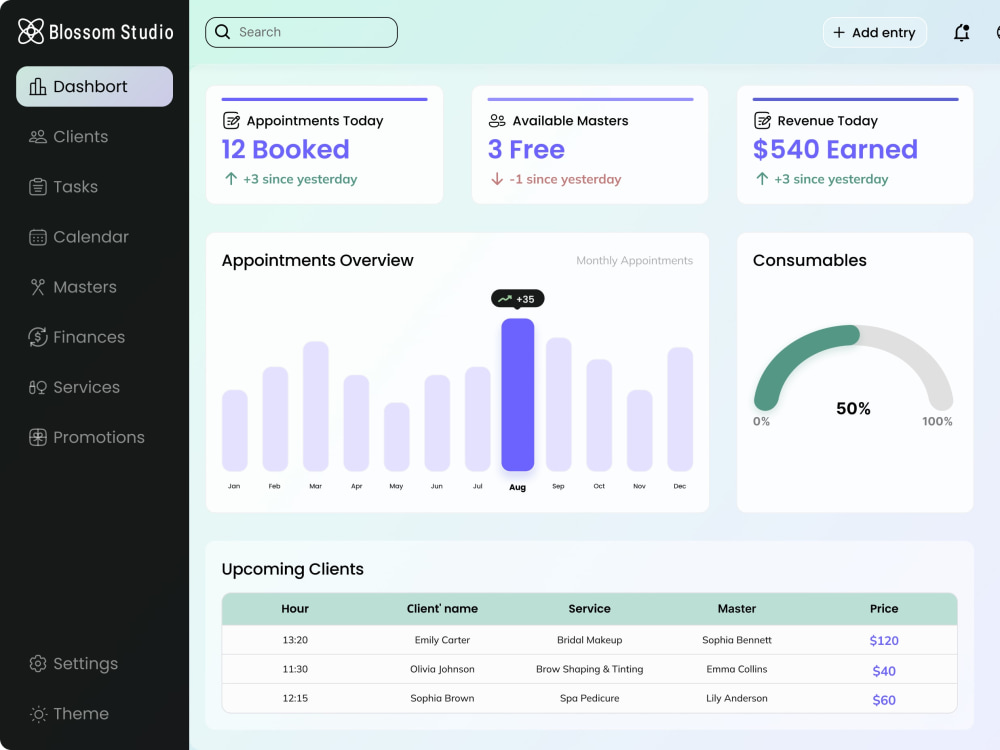Click master name Sophia Bennett

[x=737, y=640]
